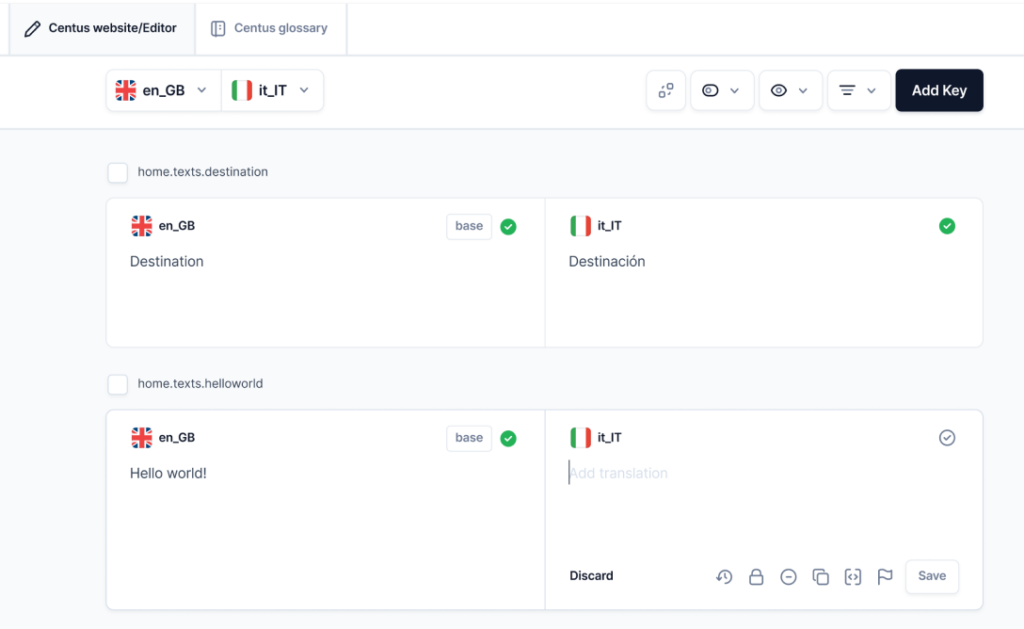The image size is (1024, 629).
Task: Open the filter options icon in the toolbar
Action: point(858,90)
